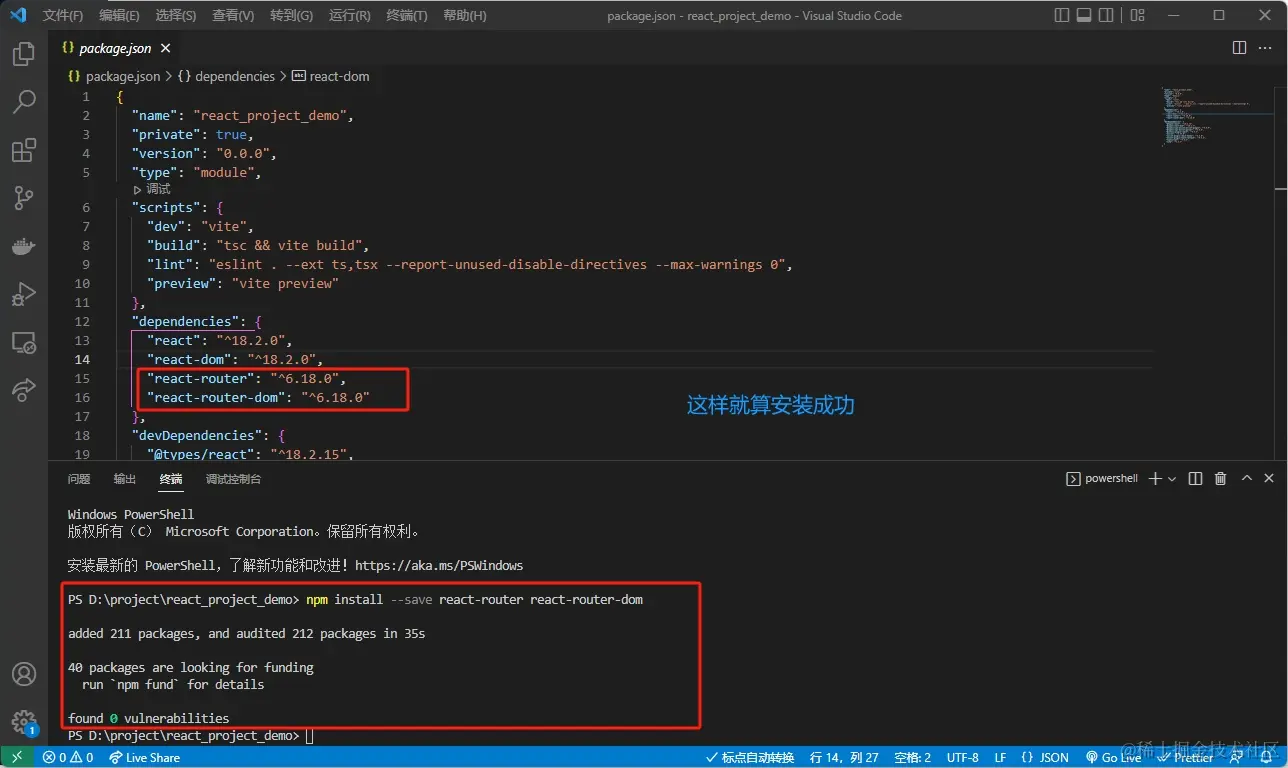Select the package.json editor tab
1288x768 pixels.
point(114,48)
